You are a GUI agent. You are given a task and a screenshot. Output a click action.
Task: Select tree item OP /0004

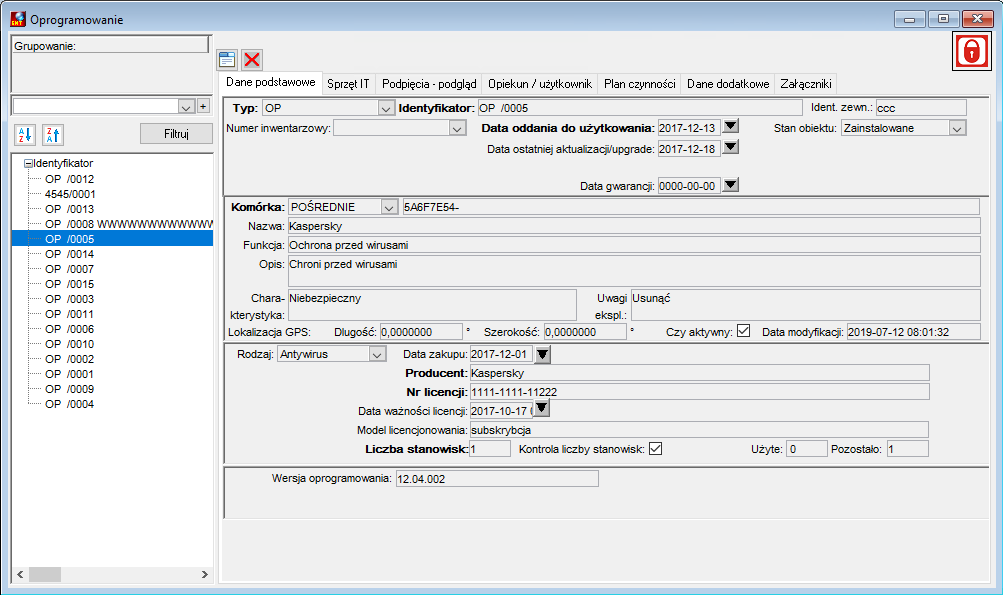point(69,404)
